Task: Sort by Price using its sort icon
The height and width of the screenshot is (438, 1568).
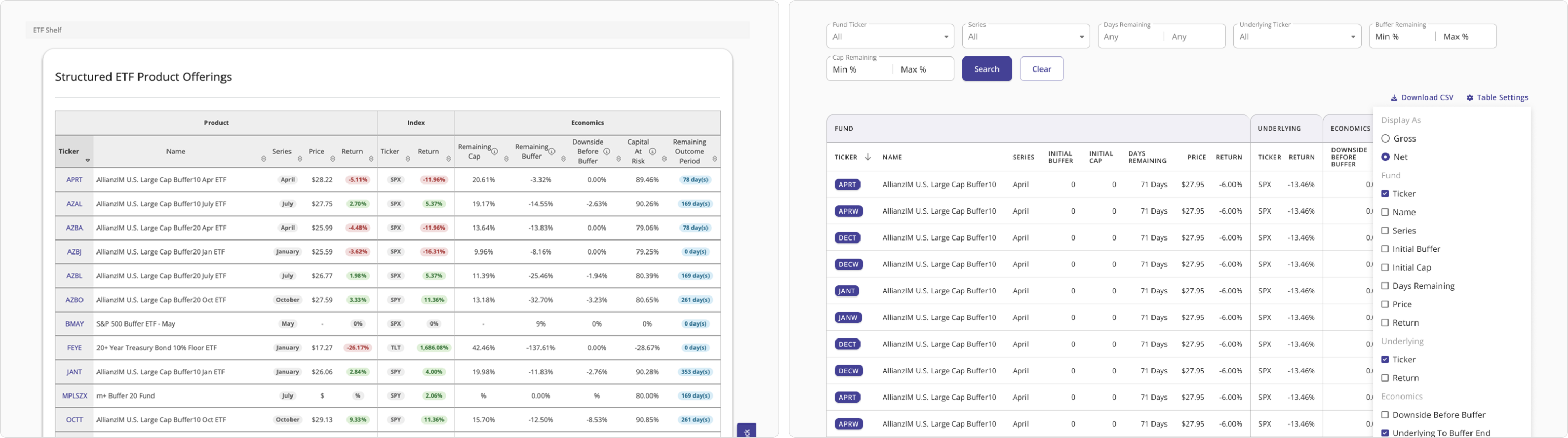Action: 332,159
